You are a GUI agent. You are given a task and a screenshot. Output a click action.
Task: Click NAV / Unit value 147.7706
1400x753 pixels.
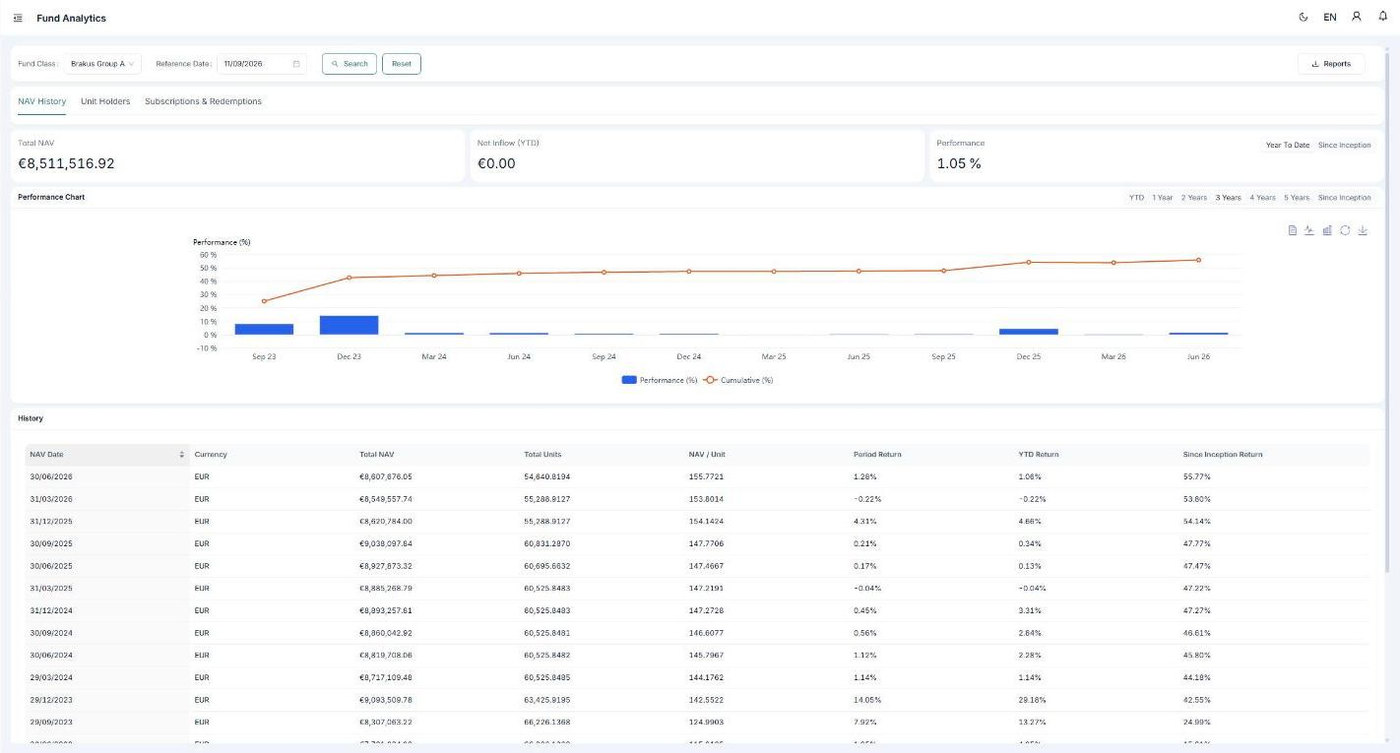click(707, 544)
